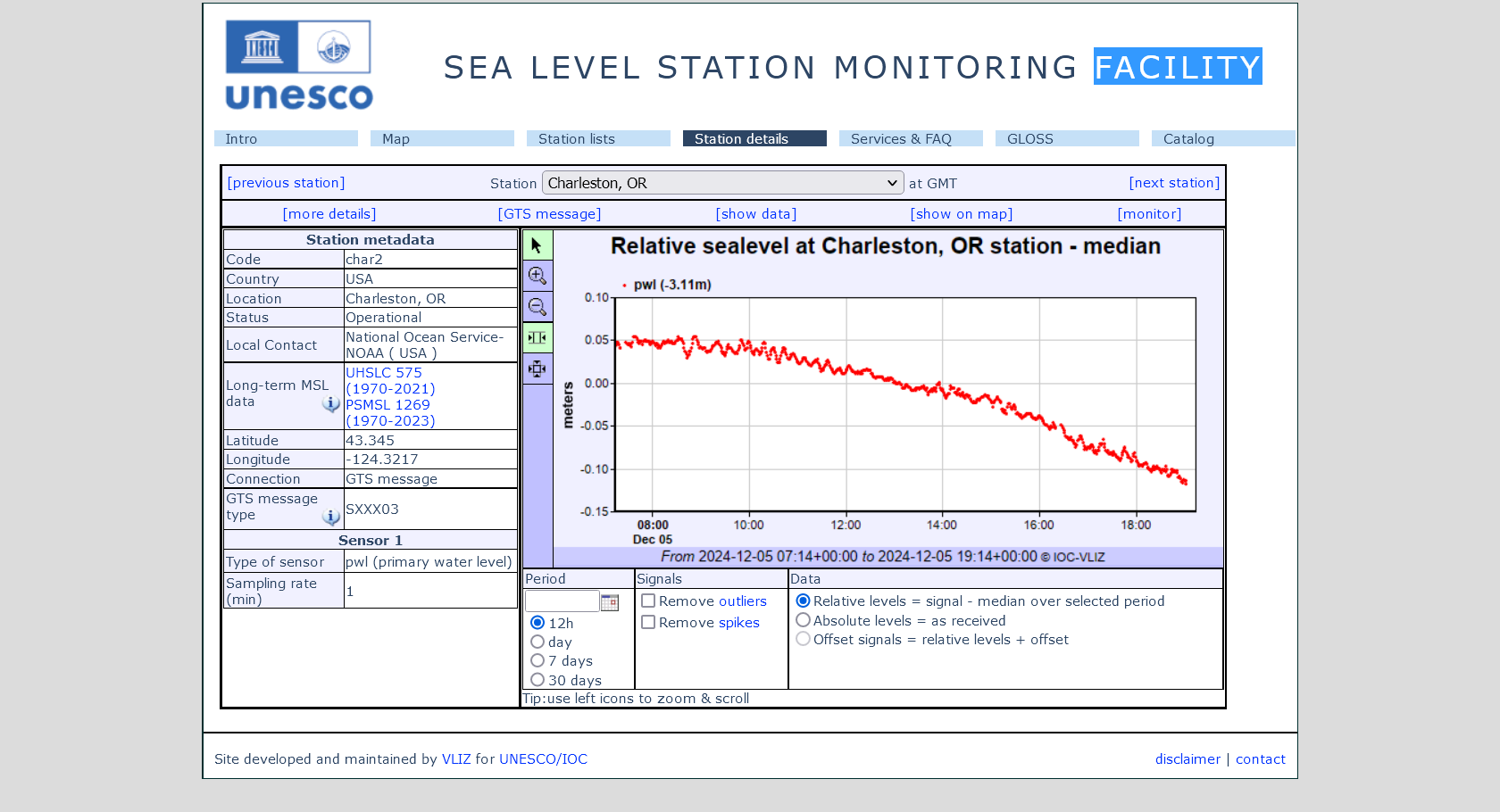Click the highlighted FACILITY title word
The image size is (1500, 812).
click(x=1178, y=67)
